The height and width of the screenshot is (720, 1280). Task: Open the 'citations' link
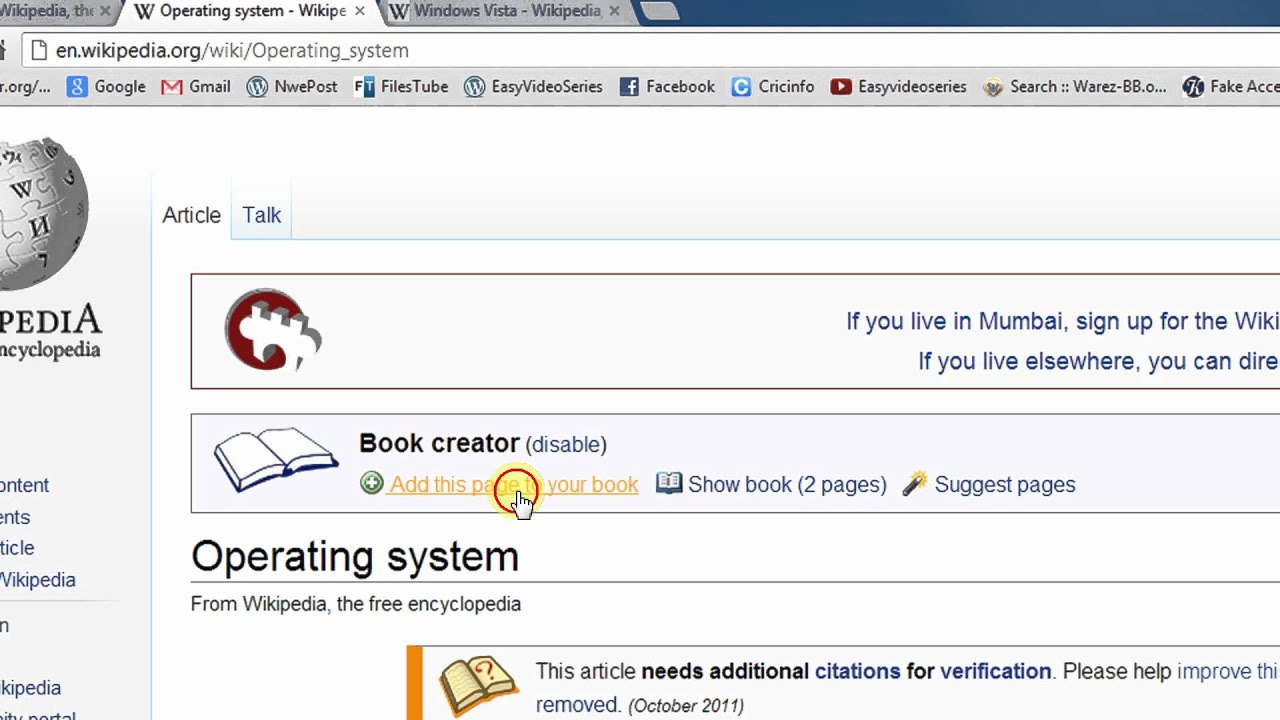click(858, 671)
